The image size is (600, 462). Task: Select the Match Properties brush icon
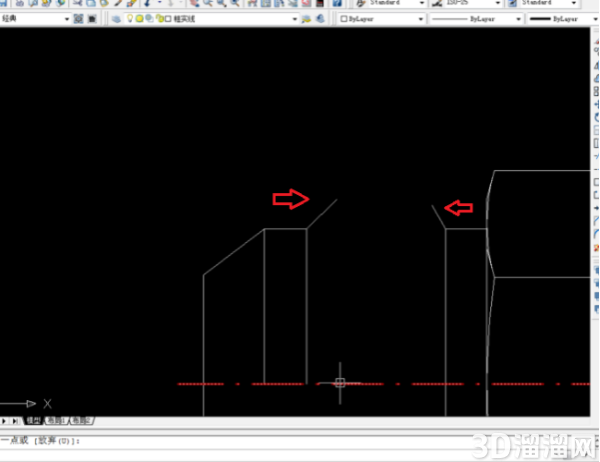(x=132, y=3)
